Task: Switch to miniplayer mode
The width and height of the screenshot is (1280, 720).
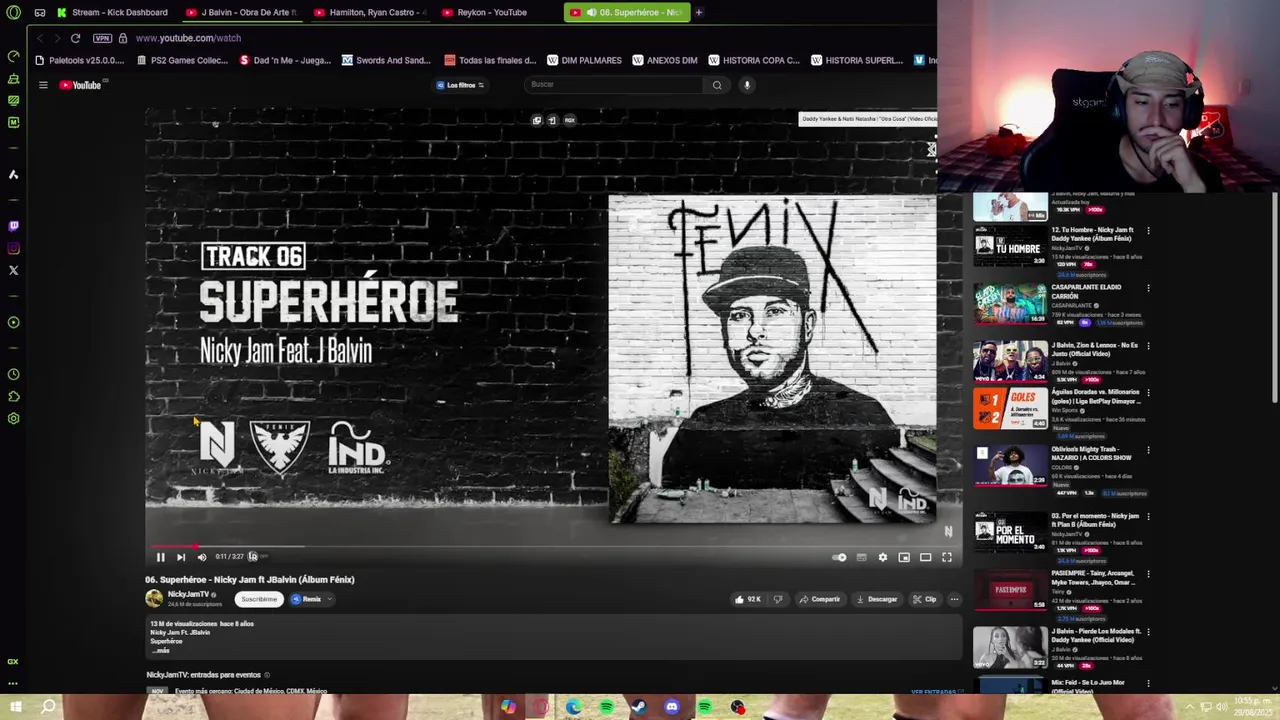Action: [904, 557]
